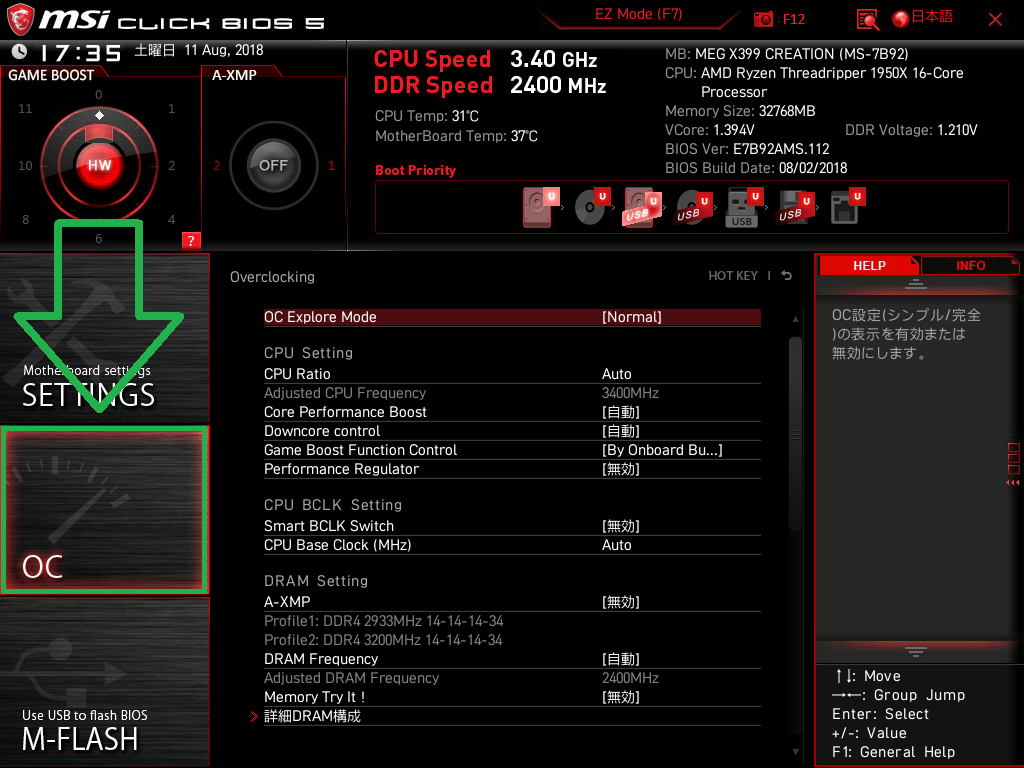Select the USB key boot device icon
The image size is (1024, 768).
click(x=744, y=207)
